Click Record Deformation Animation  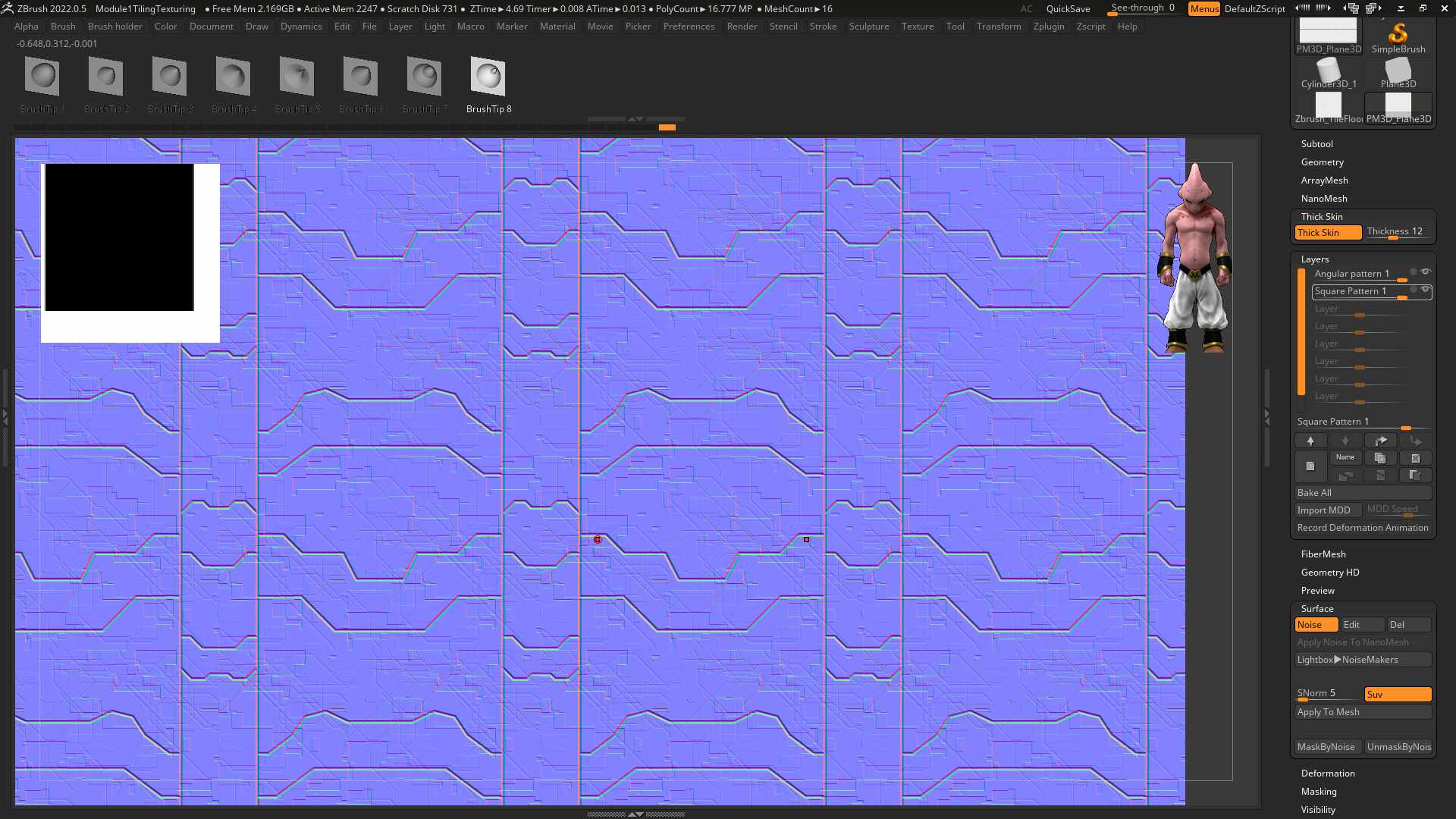(x=1363, y=528)
